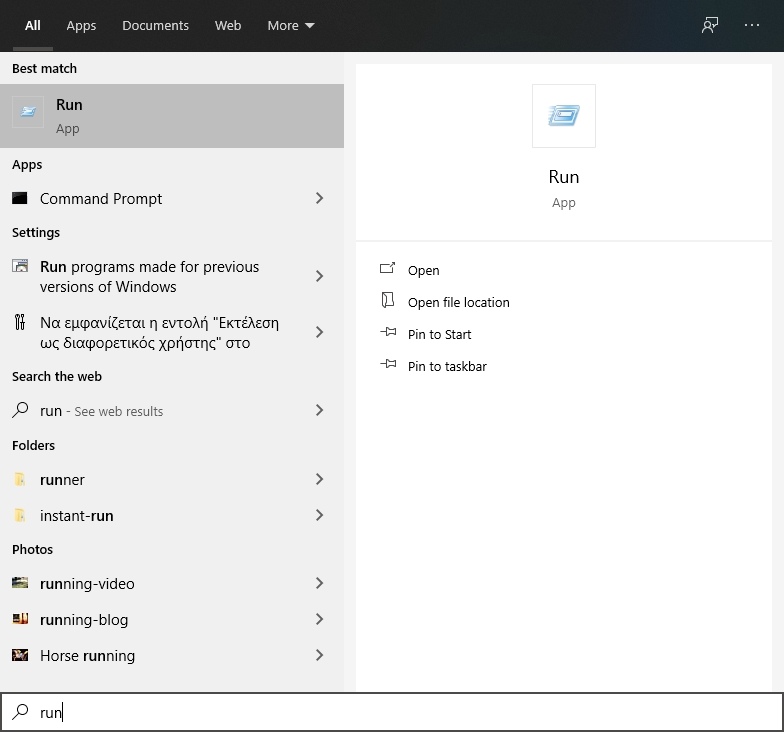Click the Run app icon in best match
Viewport: 784px width, 732px height.
[x=28, y=113]
